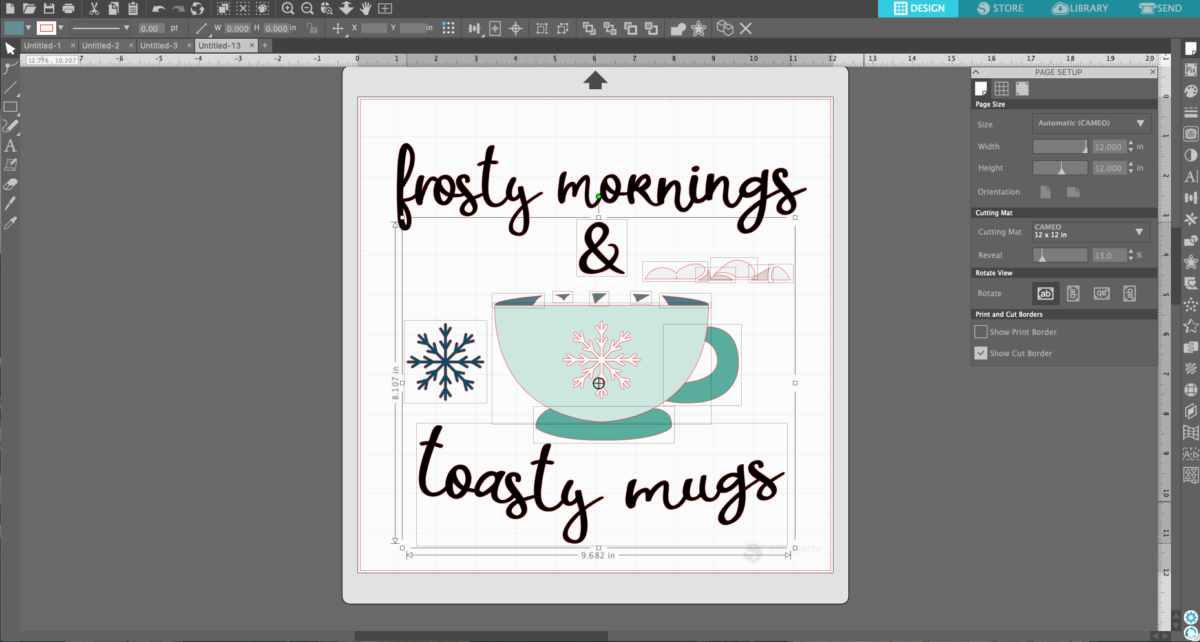Close the Page Setup panel
This screenshot has width=1200, height=642.
pyautogui.click(x=1153, y=72)
